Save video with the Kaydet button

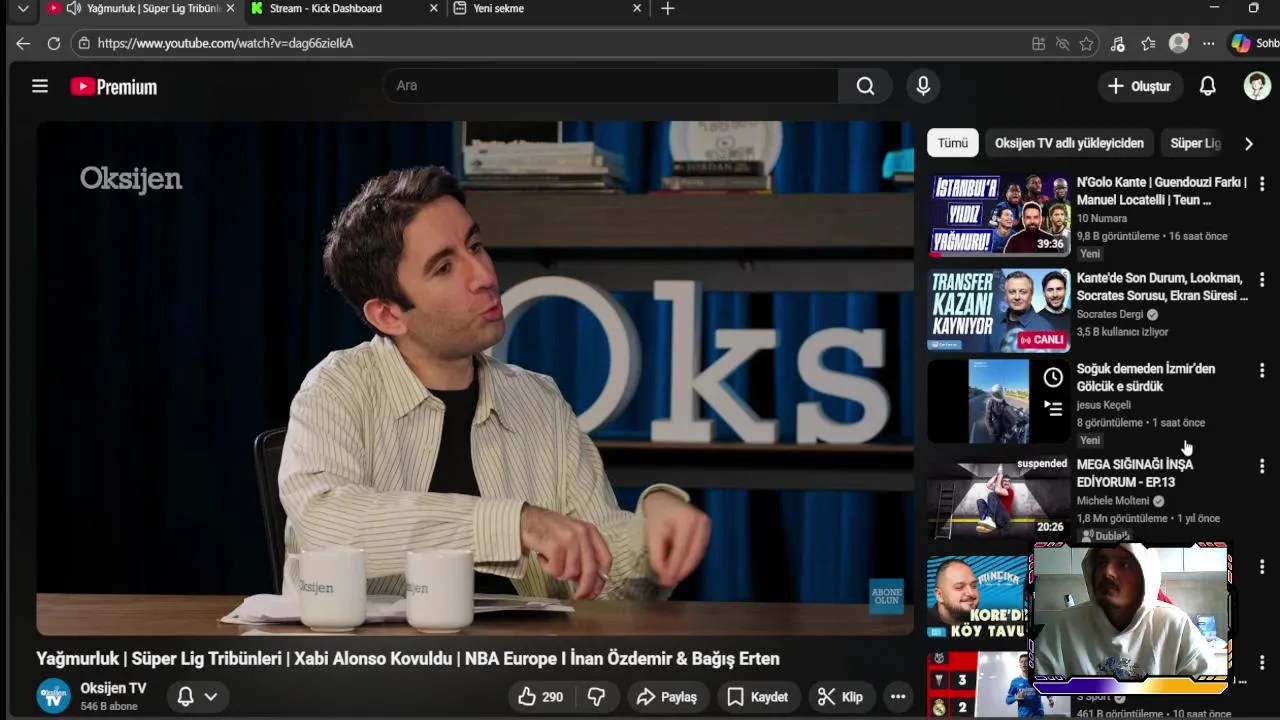click(x=757, y=697)
